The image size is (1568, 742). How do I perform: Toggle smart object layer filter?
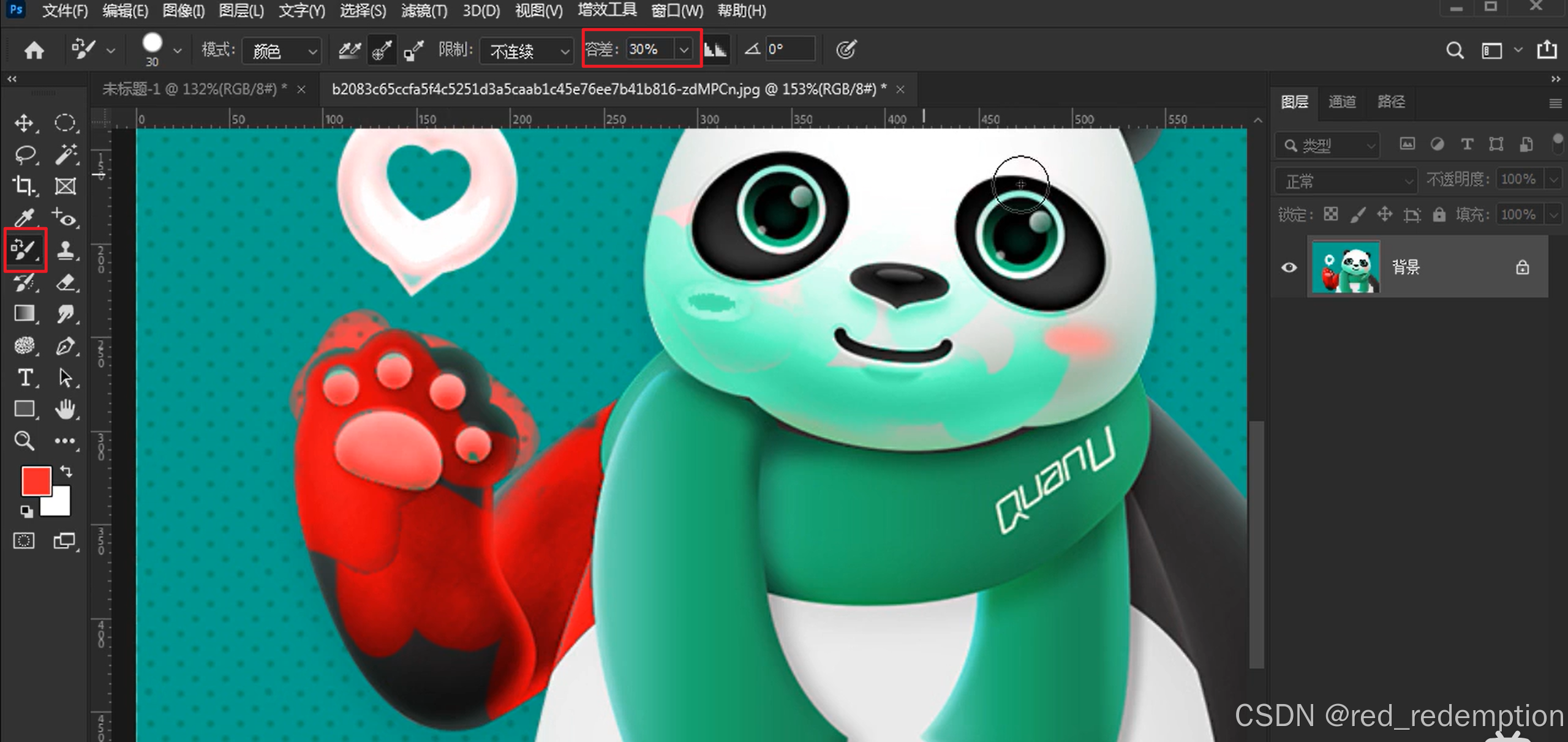(1526, 144)
